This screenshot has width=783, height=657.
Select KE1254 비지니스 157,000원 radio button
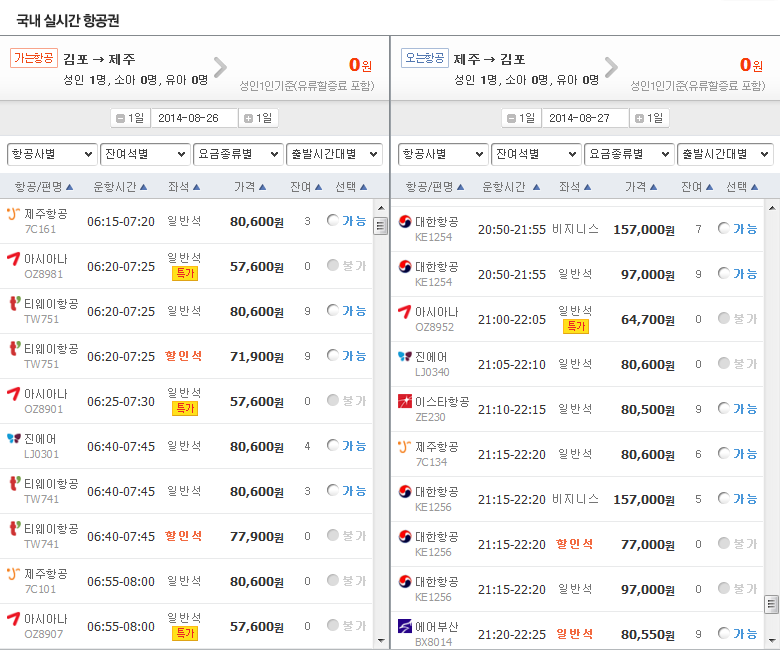724,228
